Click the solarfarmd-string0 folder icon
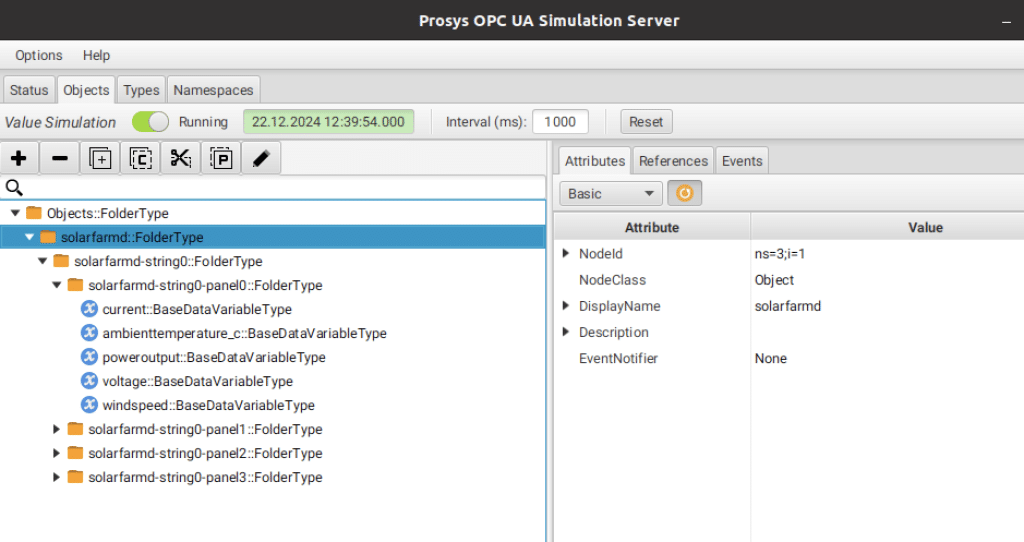The width and height of the screenshot is (1024, 542). click(x=61, y=261)
